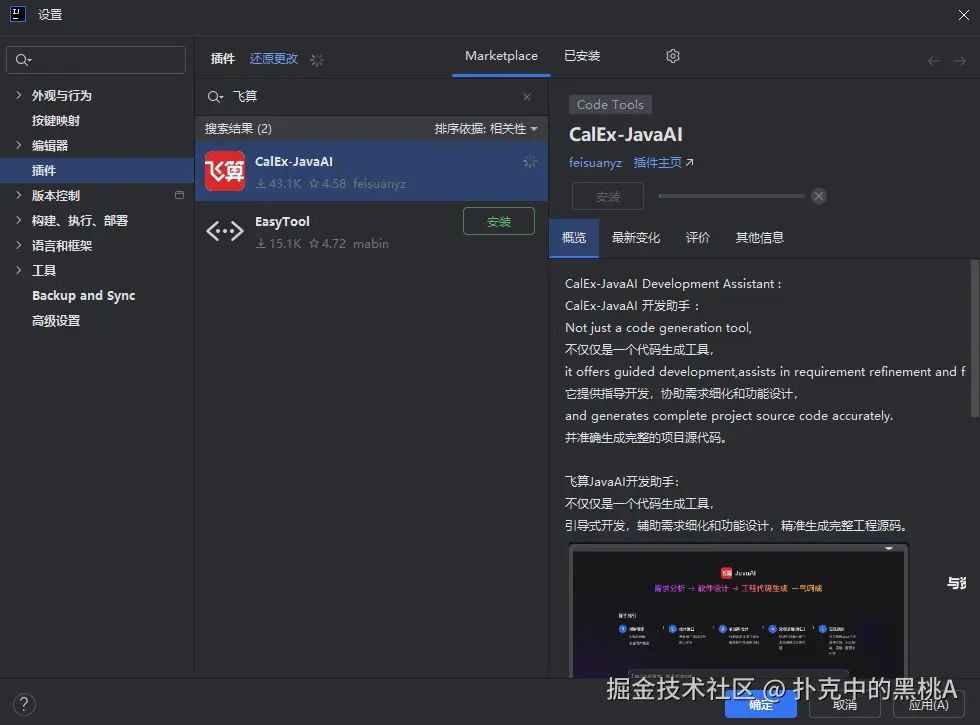Viewport: 980px width, 725px height.
Task: Open the 评价 tab
Action: 698,238
